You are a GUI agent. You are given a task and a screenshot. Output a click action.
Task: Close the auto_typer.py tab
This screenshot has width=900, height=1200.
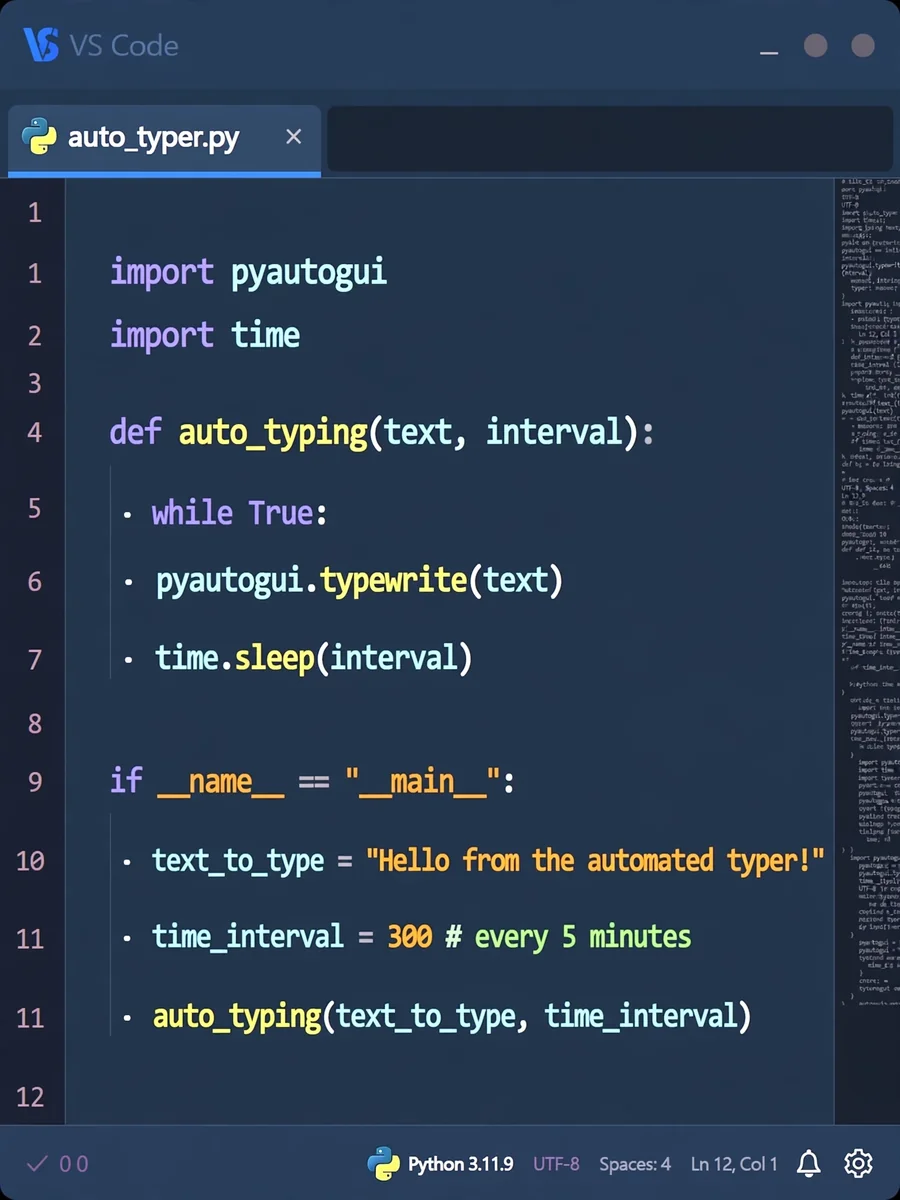(x=293, y=137)
